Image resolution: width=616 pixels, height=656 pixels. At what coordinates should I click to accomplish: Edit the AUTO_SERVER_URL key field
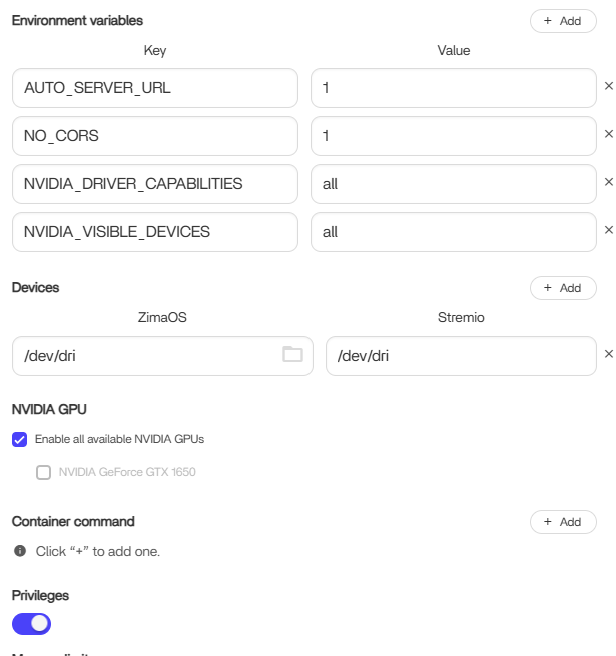point(155,88)
